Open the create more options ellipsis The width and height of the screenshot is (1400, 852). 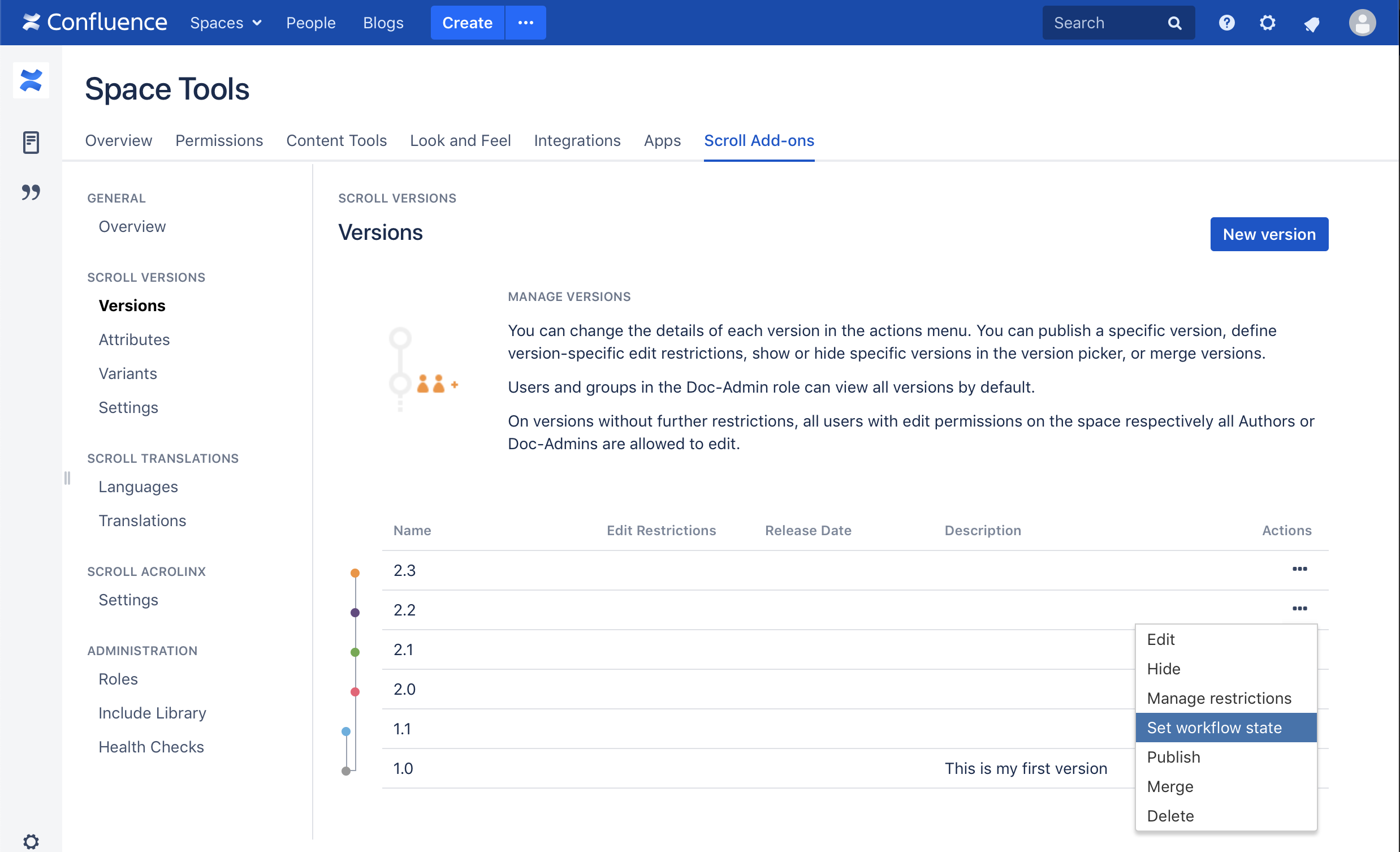[526, 23]
